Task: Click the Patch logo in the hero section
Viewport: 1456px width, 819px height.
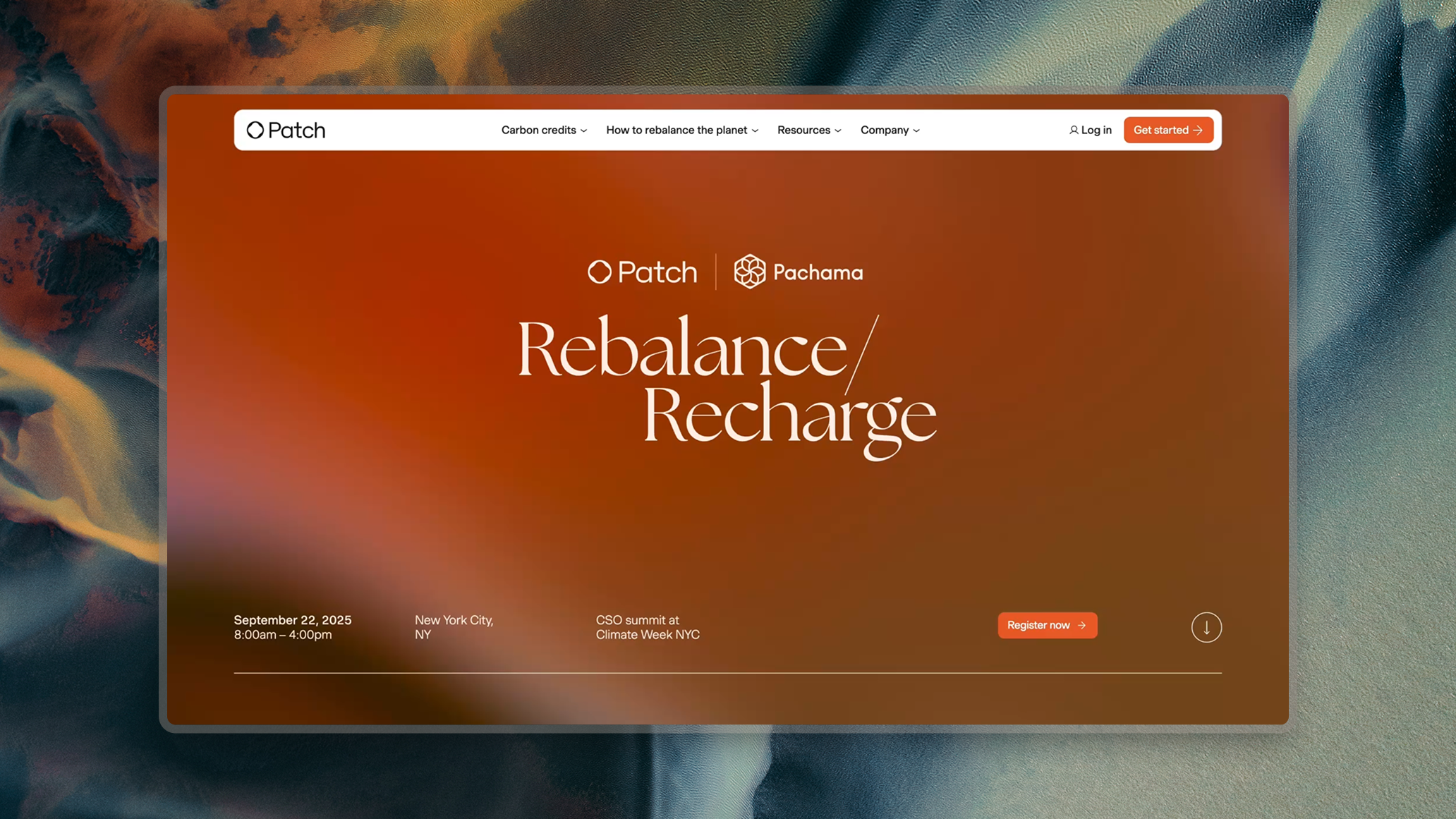Action: [x=642, y=272]
